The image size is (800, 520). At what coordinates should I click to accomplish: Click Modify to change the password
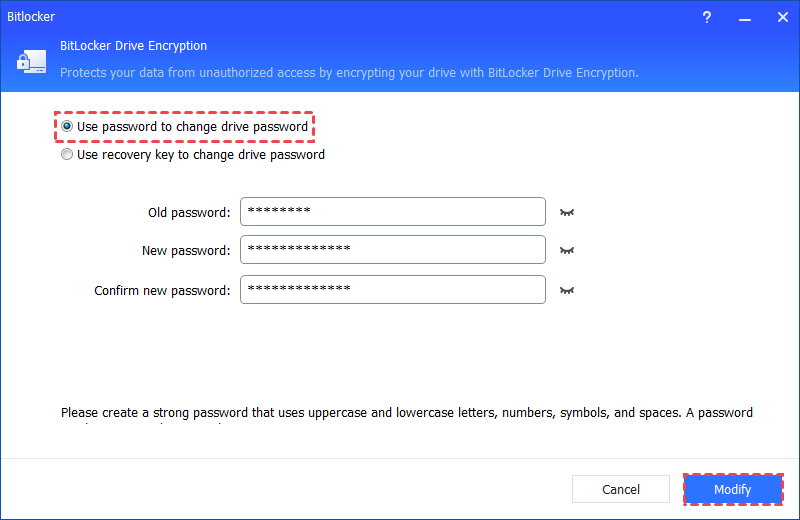click(x=732, y=489)
